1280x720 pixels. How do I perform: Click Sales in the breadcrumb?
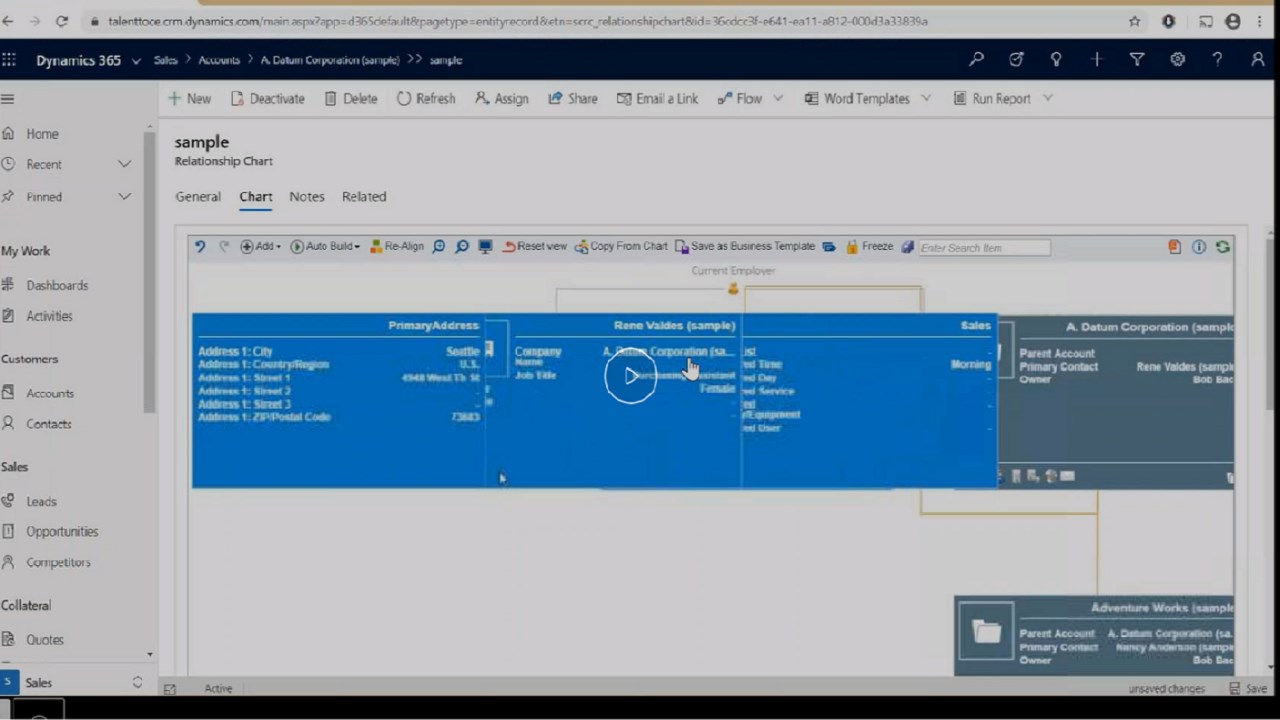pos(165,60)
